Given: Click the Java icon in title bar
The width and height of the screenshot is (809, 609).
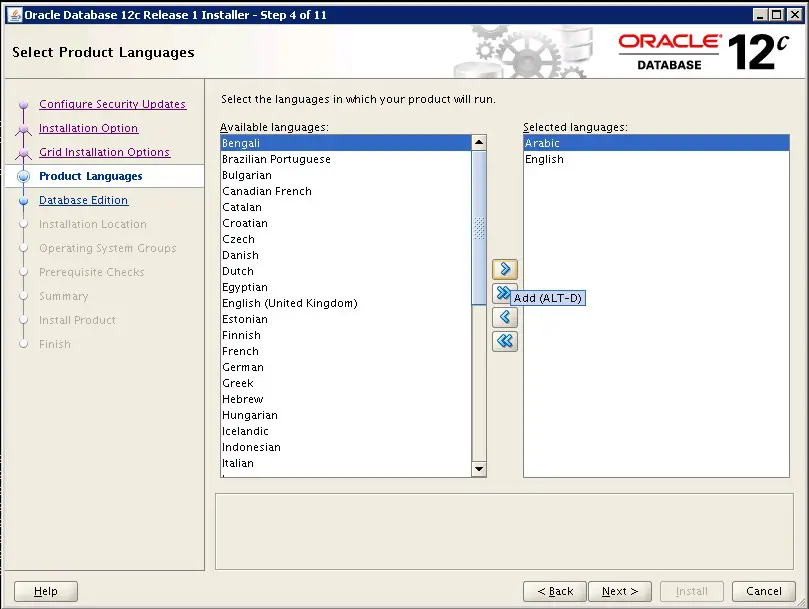Looking at the screenshot, I should coord(14,15).
